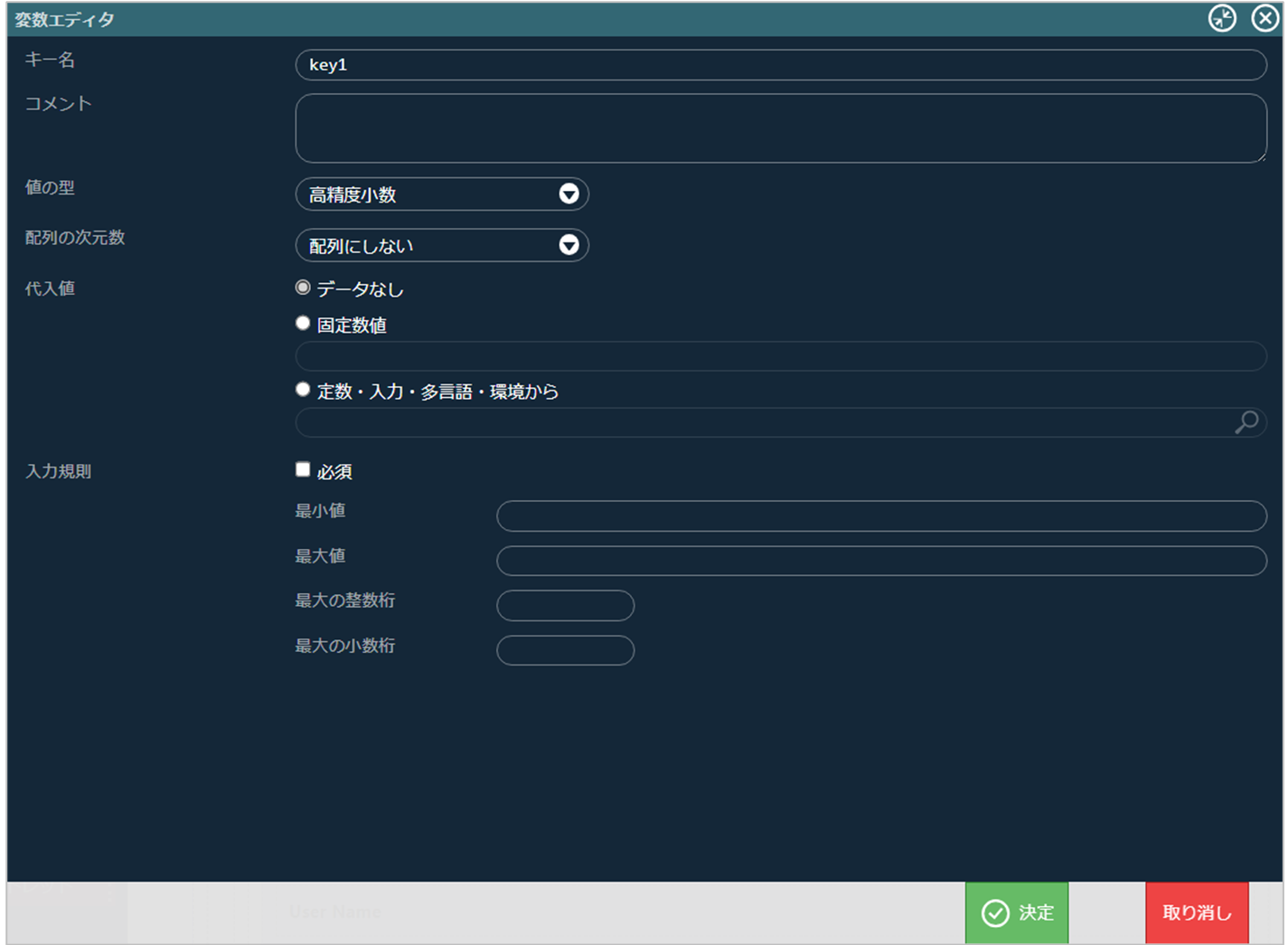
Task: Click the 決定 confirm button text
Action: pyautogui.click(x=1036, y=913)
